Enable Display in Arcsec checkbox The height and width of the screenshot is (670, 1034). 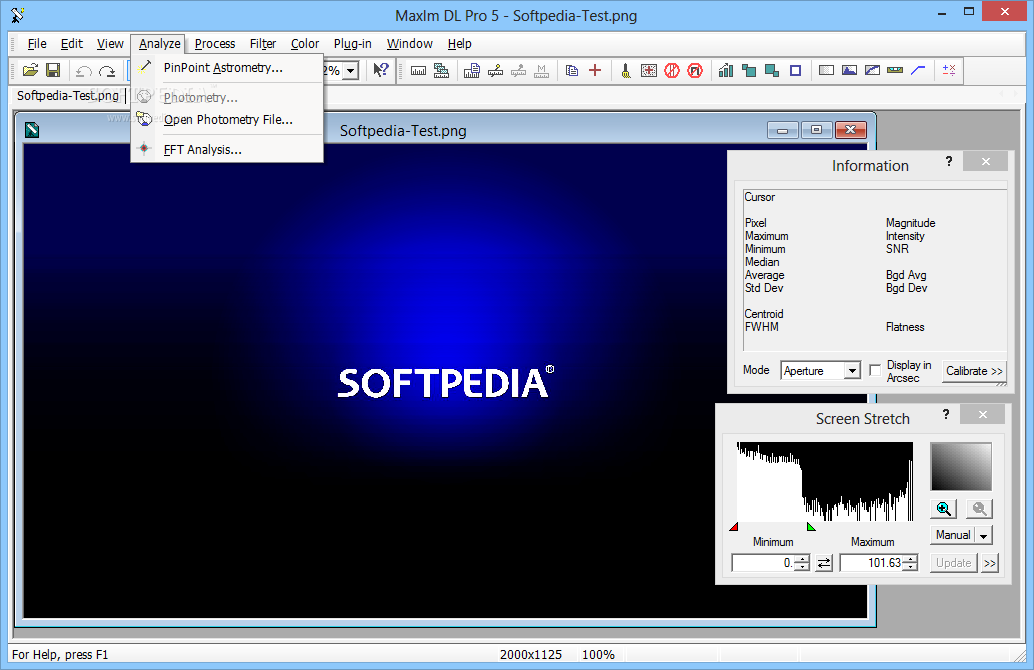pyautogui.click(x=875, y=371)
